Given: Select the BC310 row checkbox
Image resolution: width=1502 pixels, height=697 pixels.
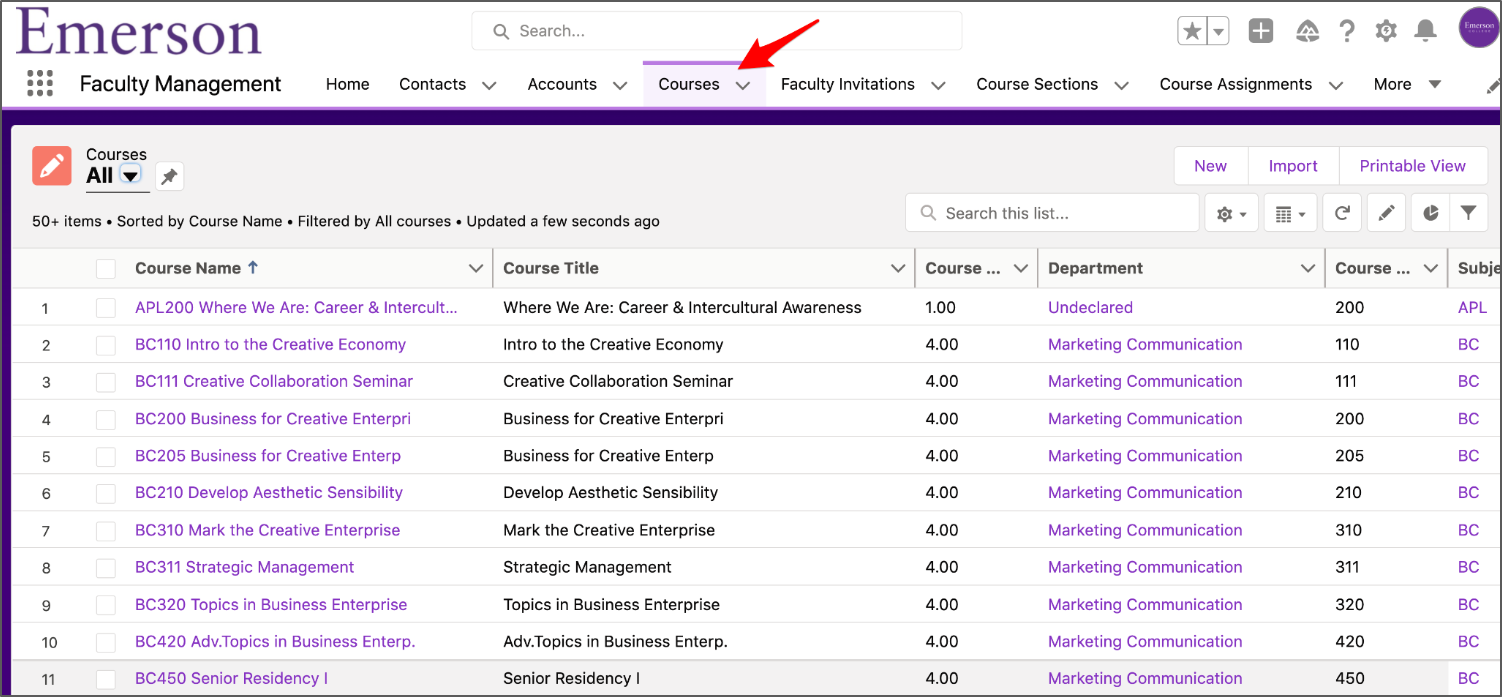Looking at the screenshot, I should point(106,531).
